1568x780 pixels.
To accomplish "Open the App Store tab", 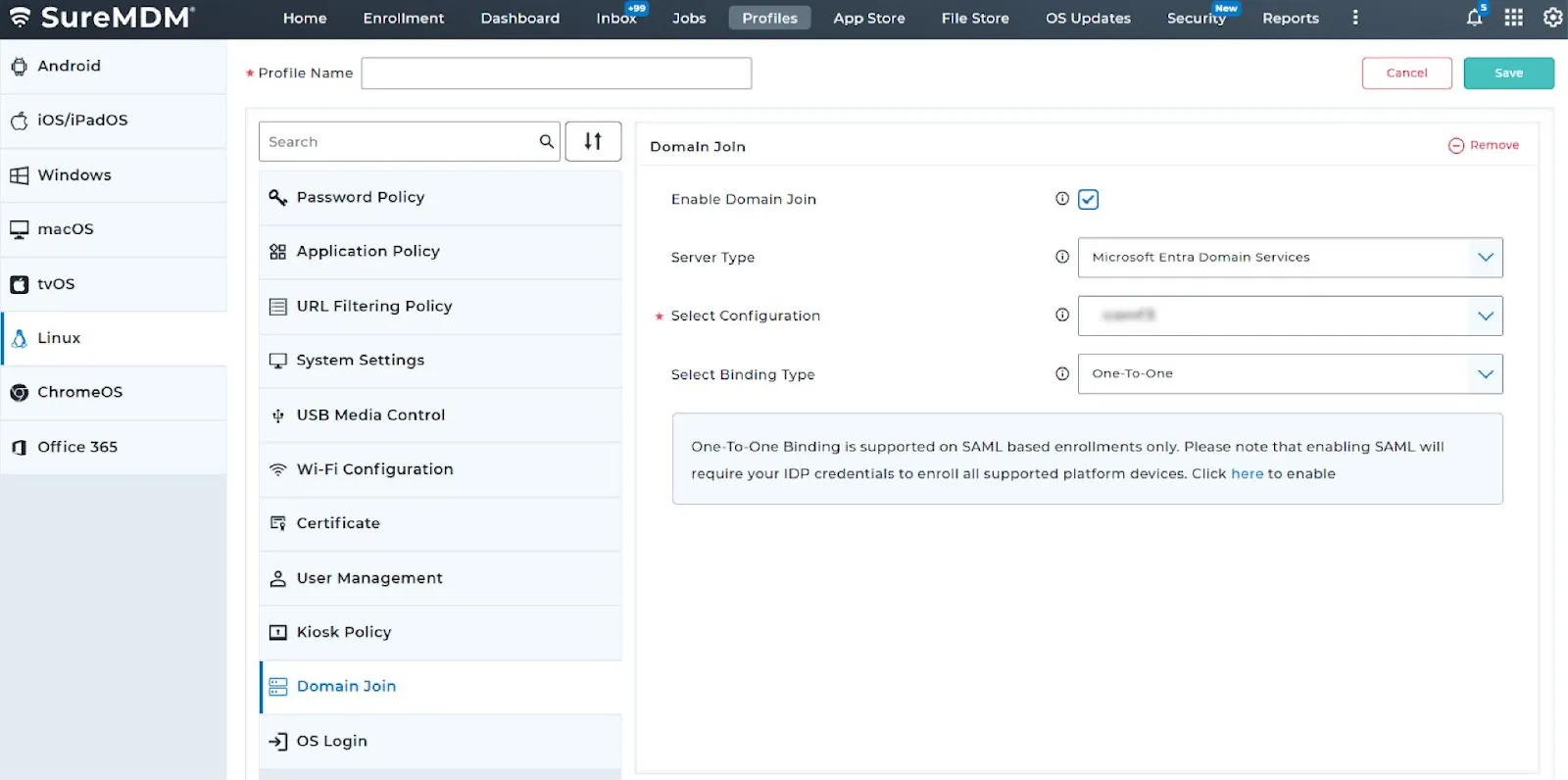I will [x=869, y=18].
